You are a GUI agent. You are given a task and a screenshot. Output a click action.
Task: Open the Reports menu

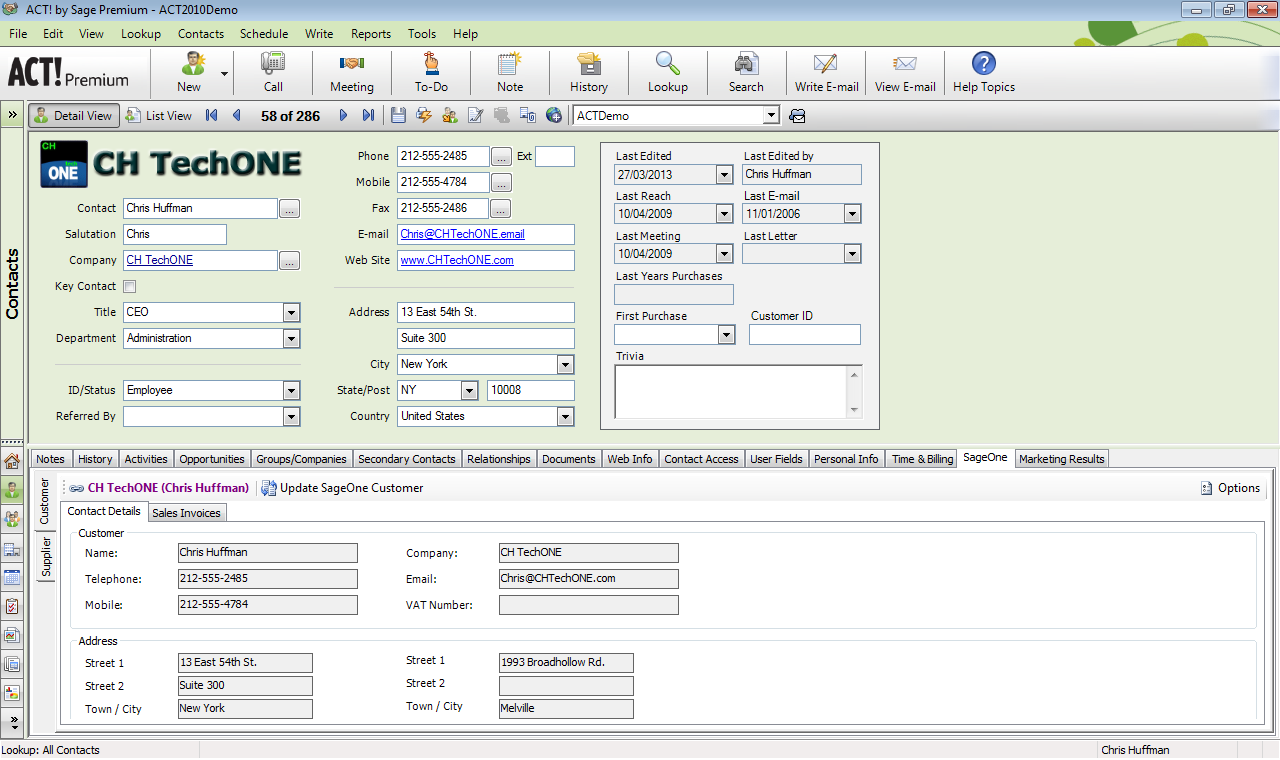pyautogui.click(x=371, y=34)
